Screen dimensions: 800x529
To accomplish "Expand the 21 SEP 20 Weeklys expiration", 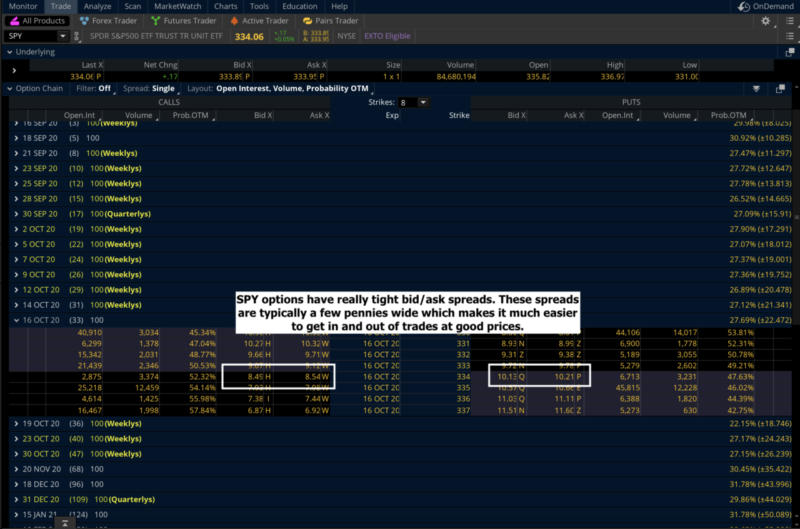I will tap(16, 154).
